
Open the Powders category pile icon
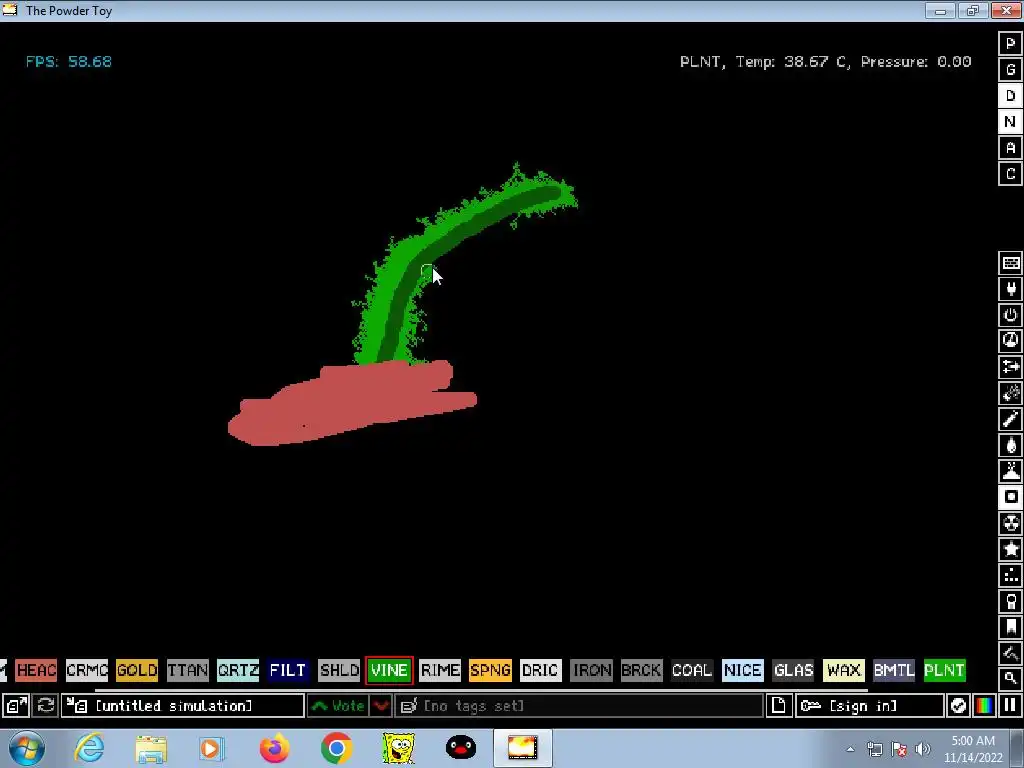1010,471
